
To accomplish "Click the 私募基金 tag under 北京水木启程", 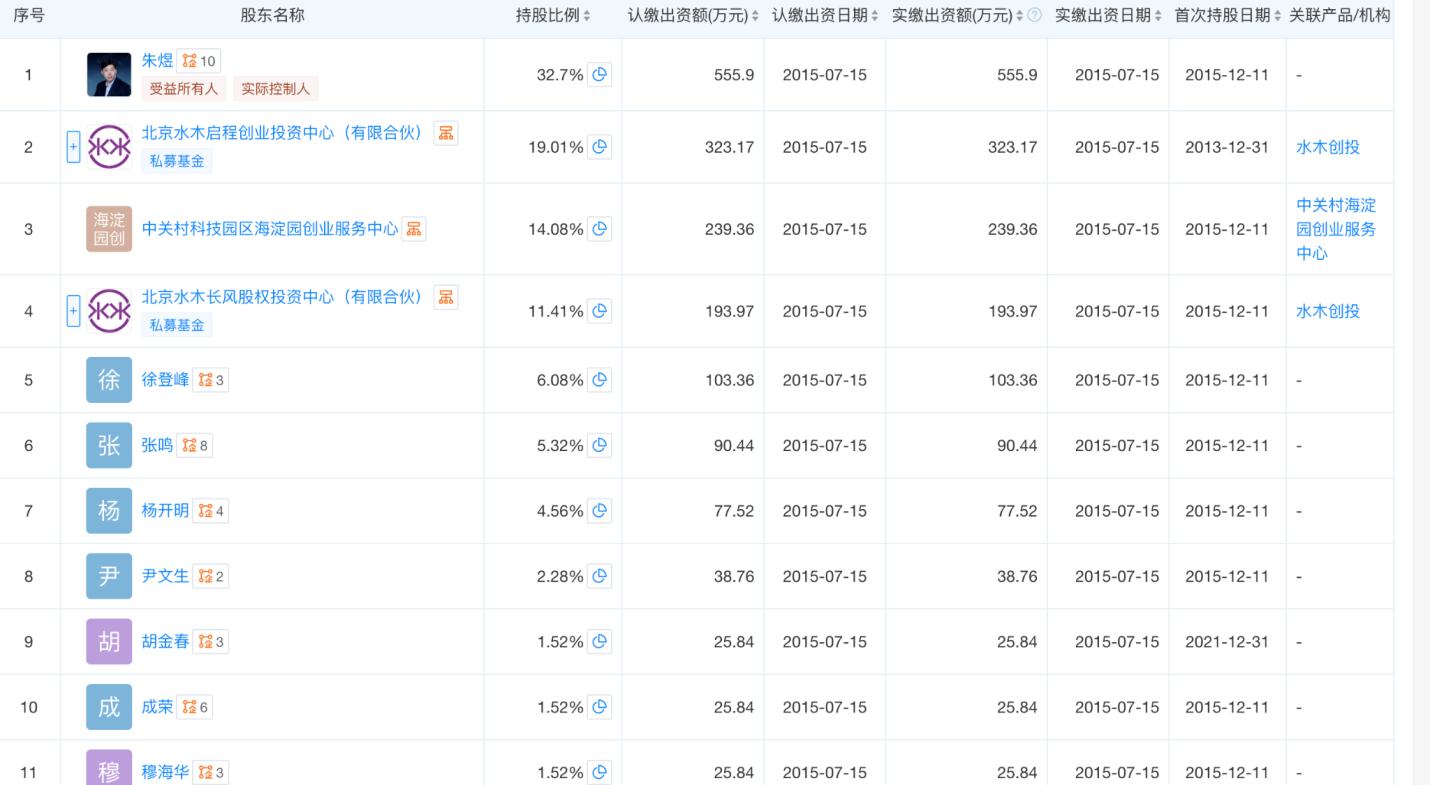I will tap(177, 161).
